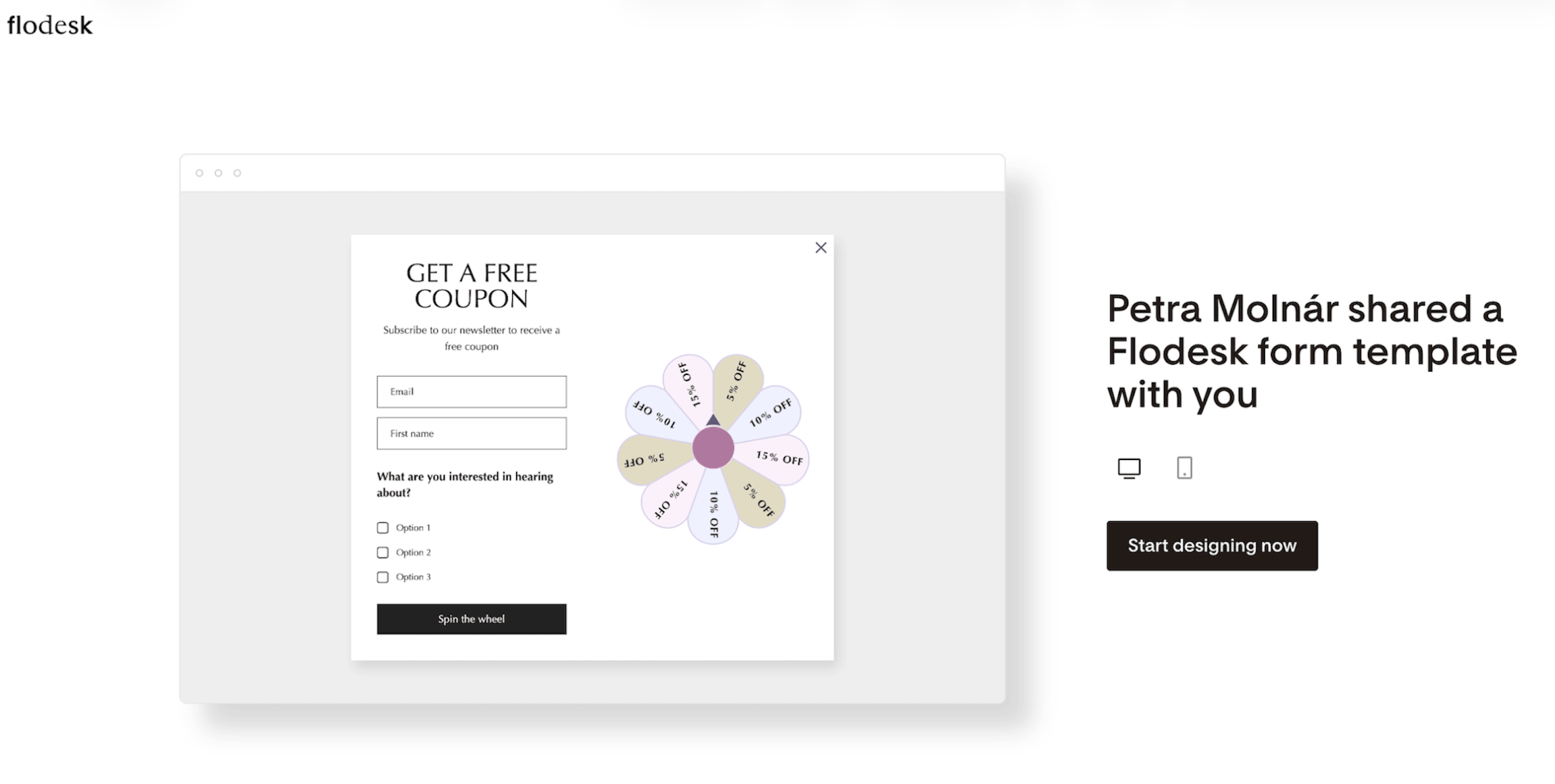1555x784 pixels.
Task: Switch to mobile preview icon
Action: tap(1184, 468)
